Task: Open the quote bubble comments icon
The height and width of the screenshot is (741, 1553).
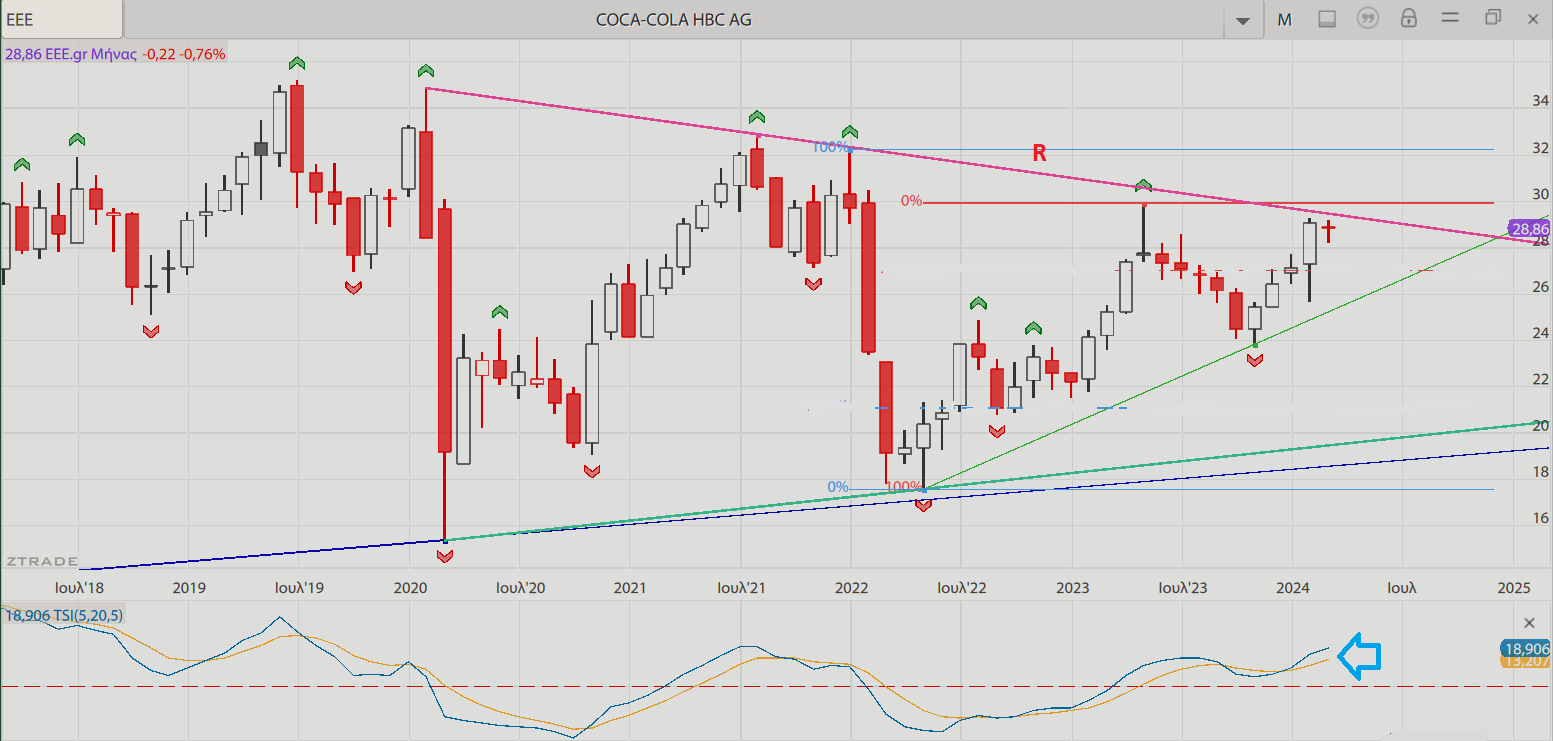Action: (1367, 19)
